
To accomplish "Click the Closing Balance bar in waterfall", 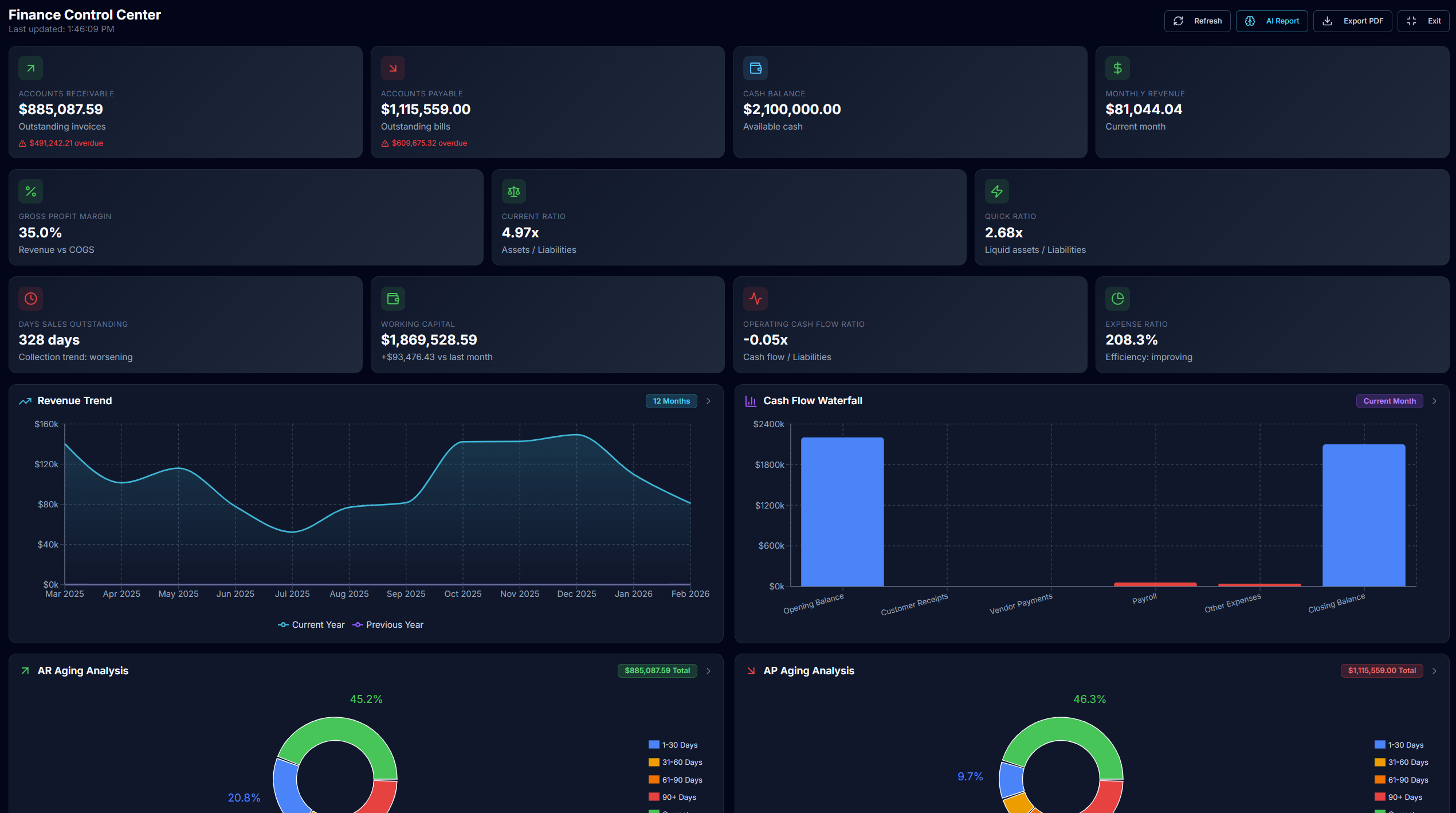I will coord(1364,515).
